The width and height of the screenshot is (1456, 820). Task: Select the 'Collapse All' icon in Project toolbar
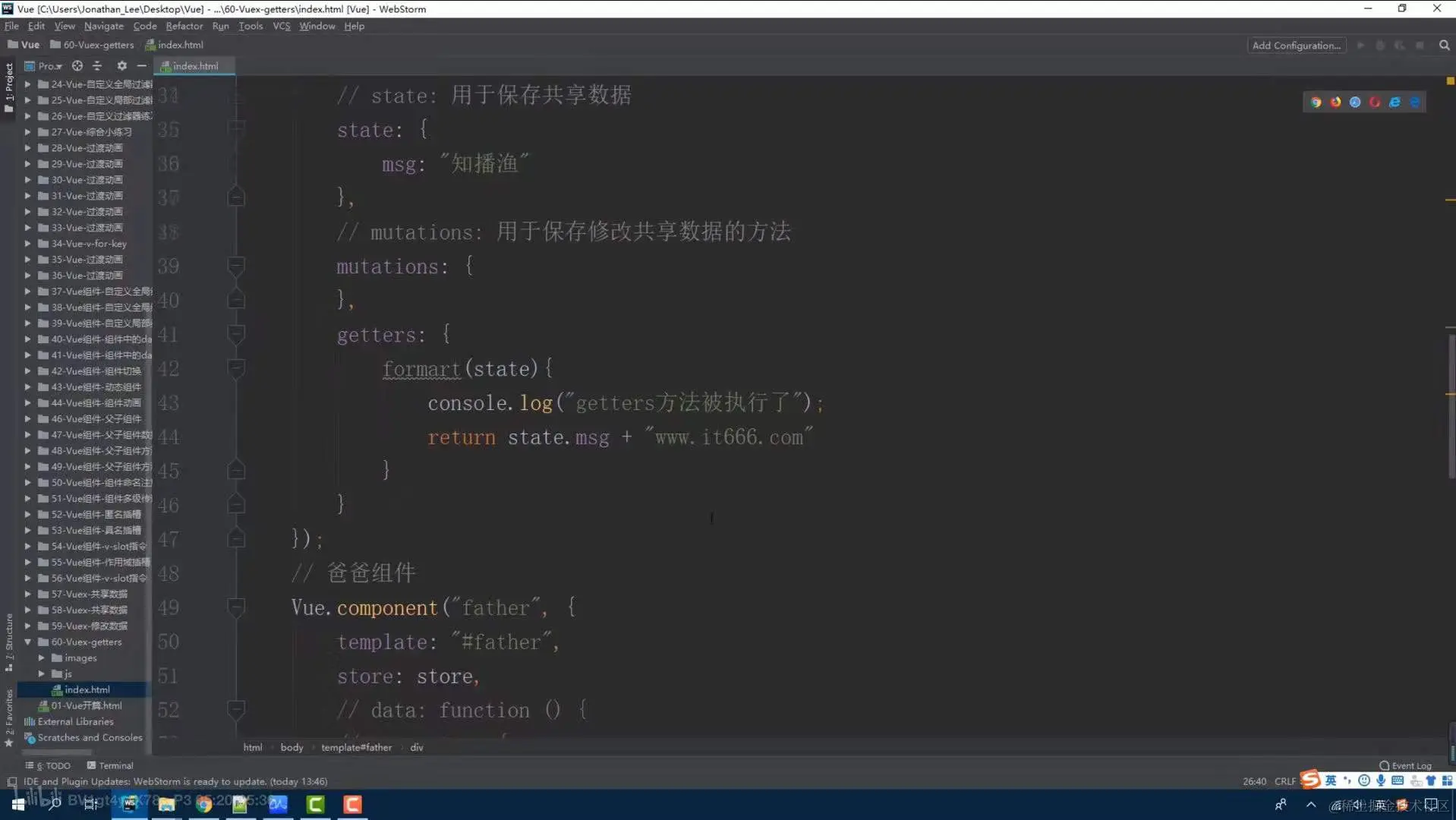pyautogui.click(x=97, y=66)
